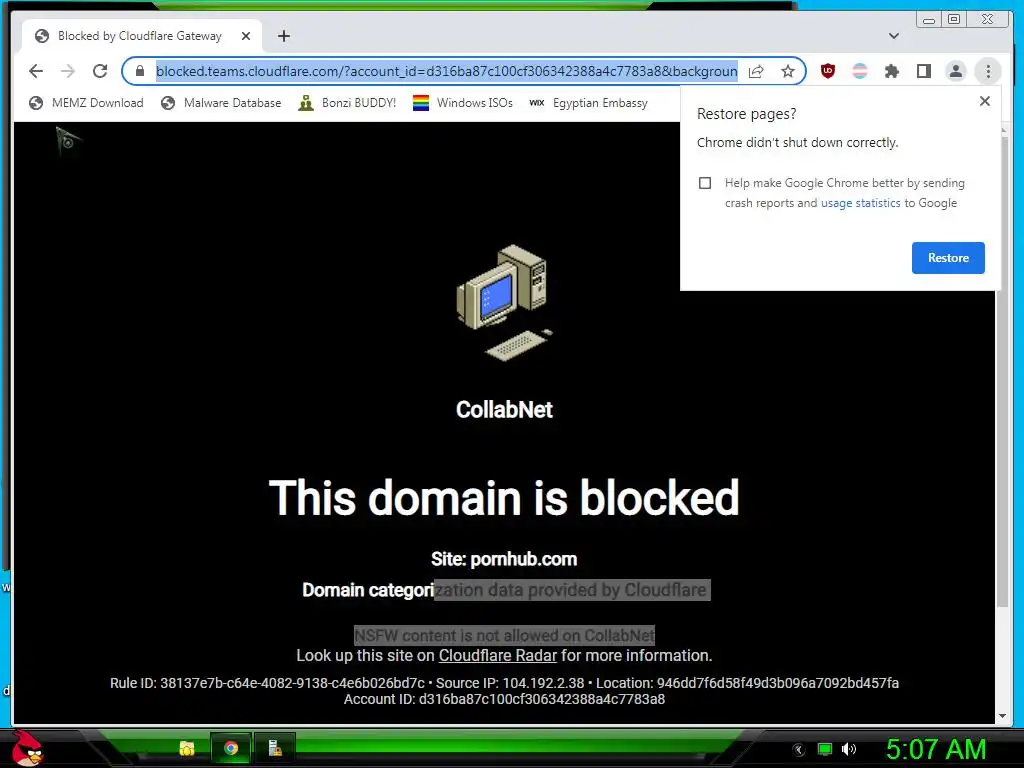Open the folder icon in the taskbar
This screenshot has width=1024, height=768.
click(x=187, y=748)
